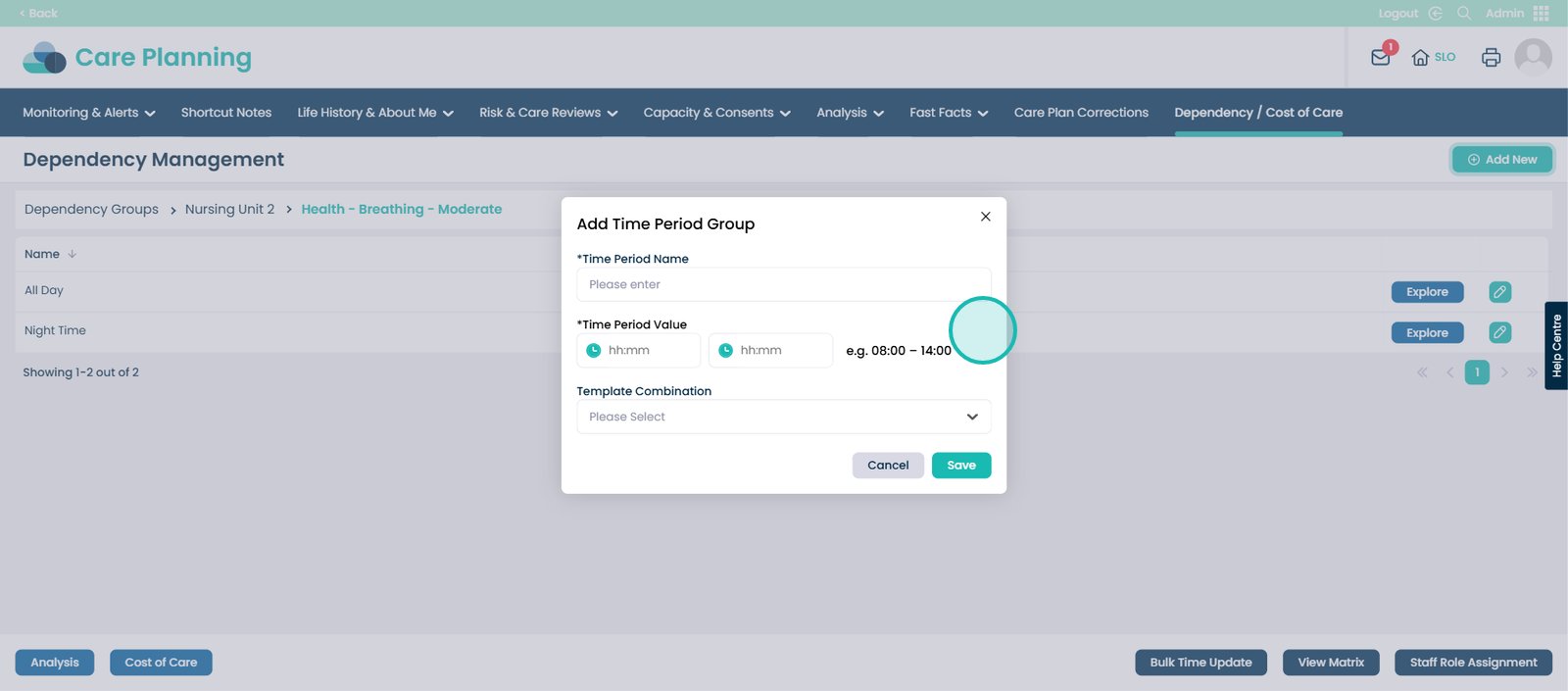1568x691 pixels.
Task: Click the search magnifier icon
Action: click(x=1464, y=14)
